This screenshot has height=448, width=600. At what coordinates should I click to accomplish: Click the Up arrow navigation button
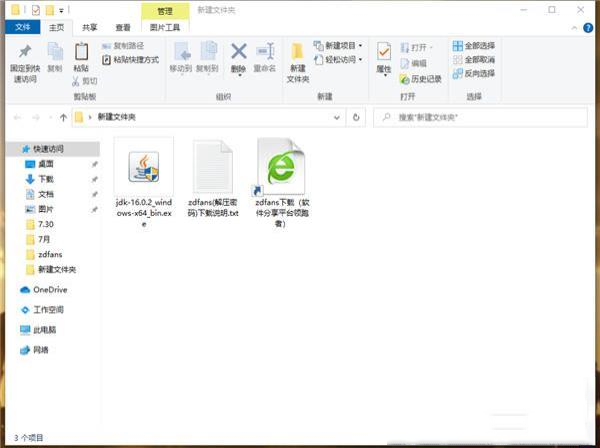64,117
